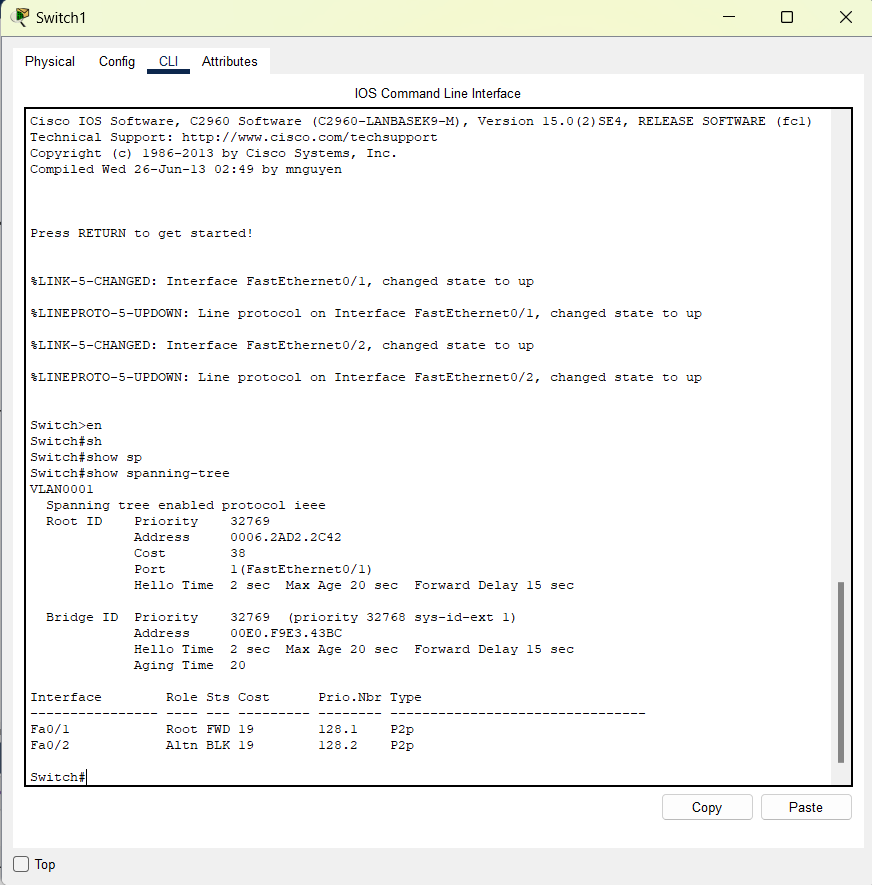
Task: Open the Attributes tab
Action: pyautogui.click(x=230, y=62)
